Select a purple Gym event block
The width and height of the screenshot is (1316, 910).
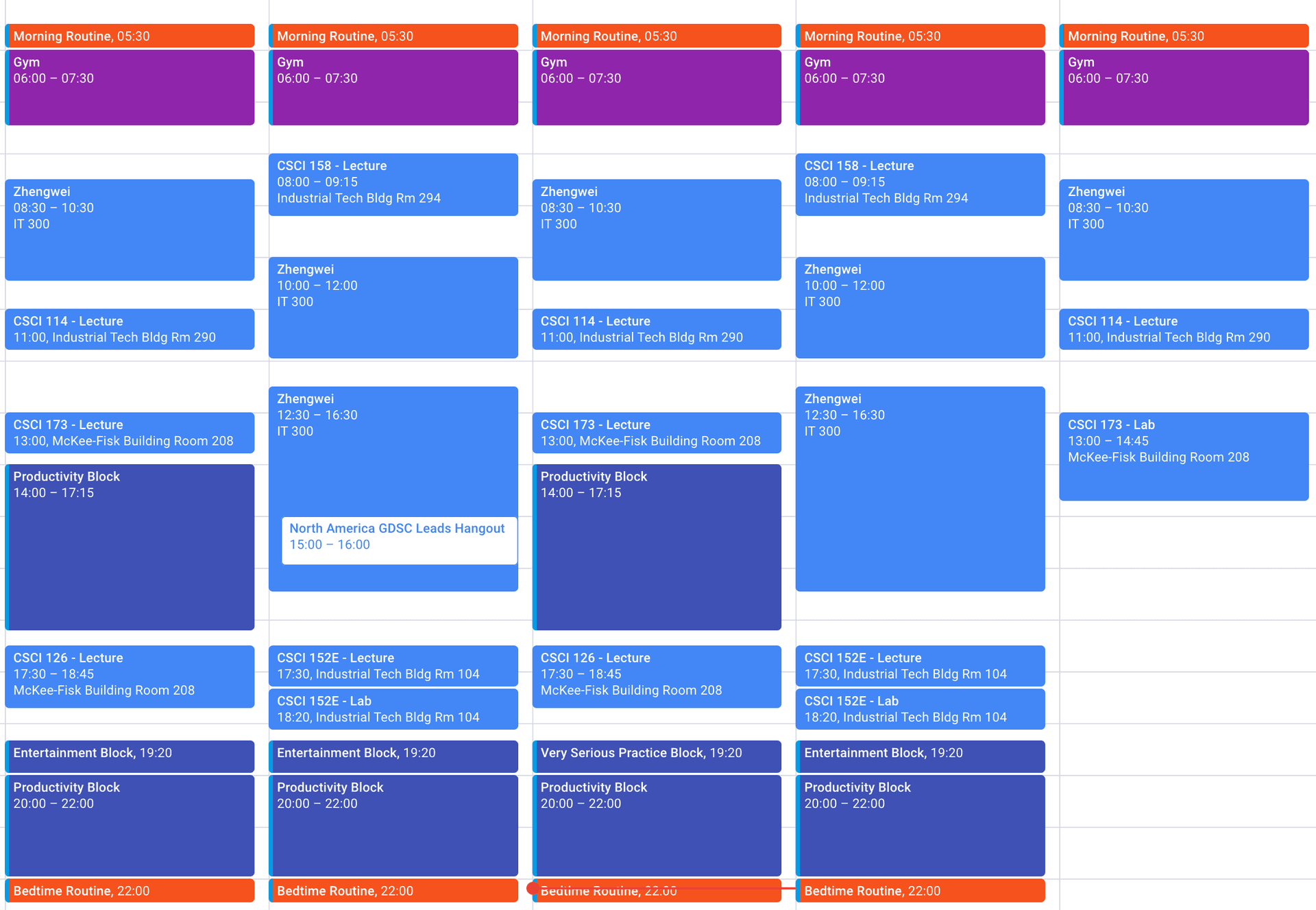(x=130, y=87)
